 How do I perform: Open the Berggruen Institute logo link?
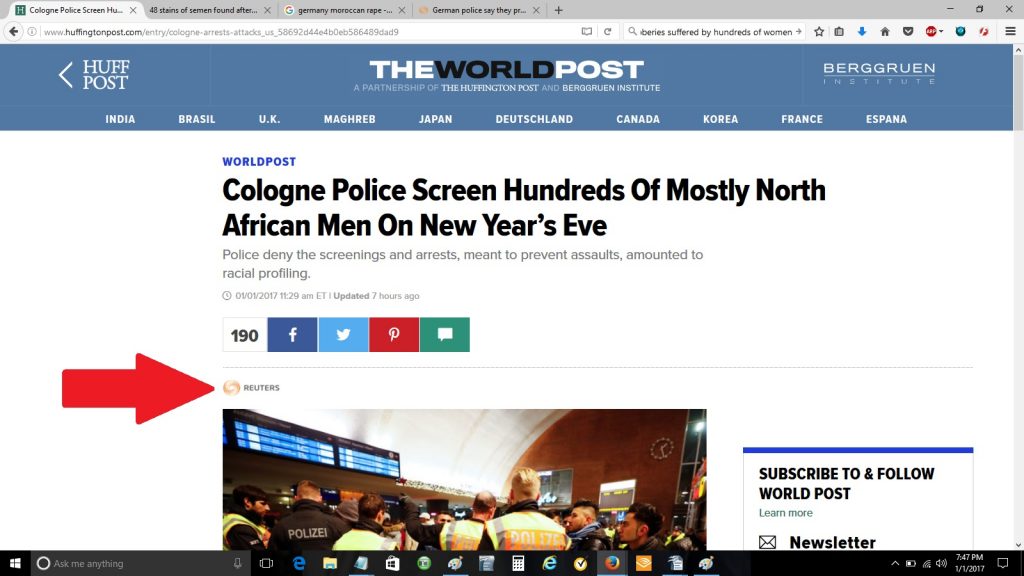879,73
